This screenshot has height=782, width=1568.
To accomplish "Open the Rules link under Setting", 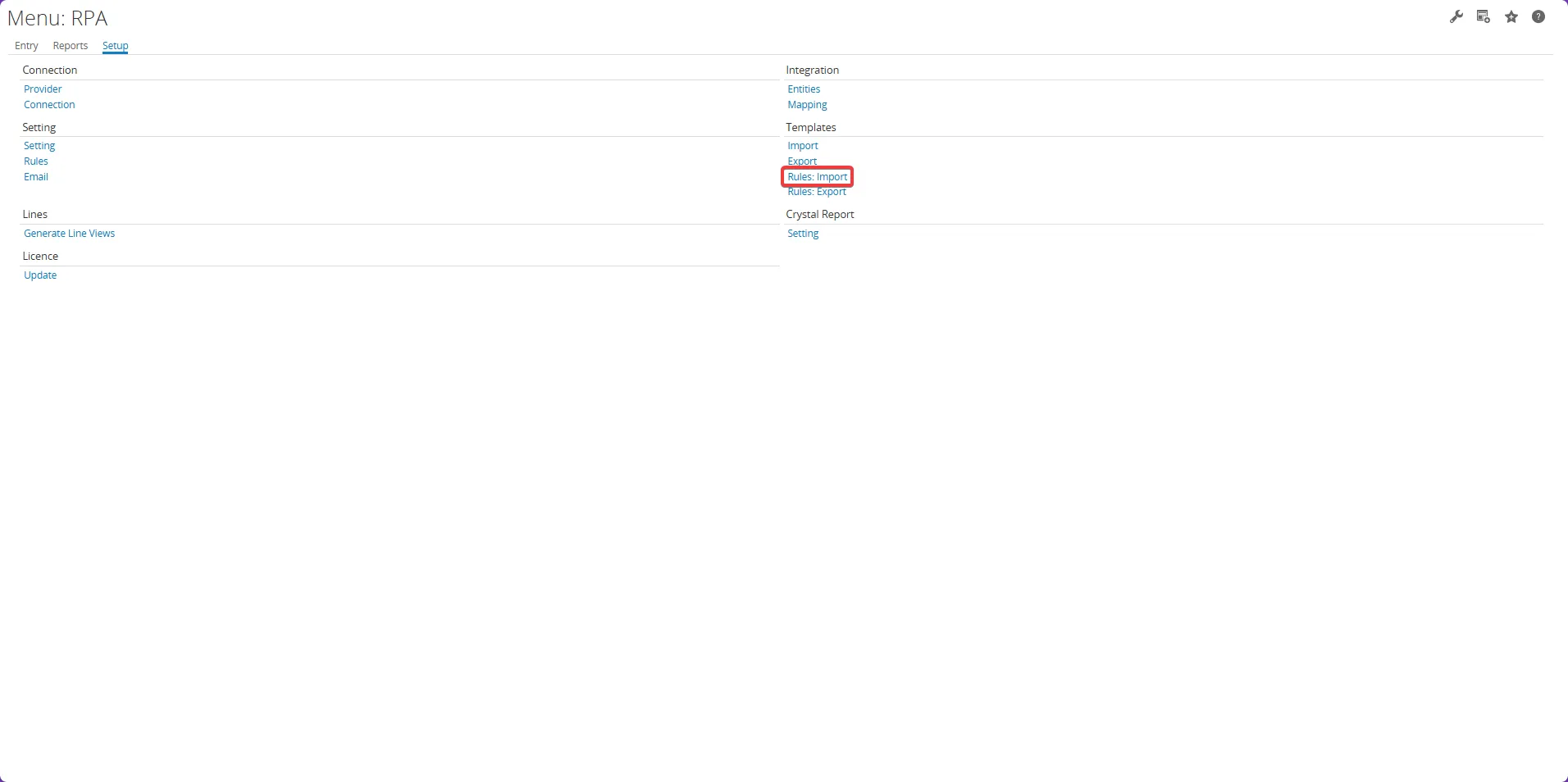I will 35,161.
